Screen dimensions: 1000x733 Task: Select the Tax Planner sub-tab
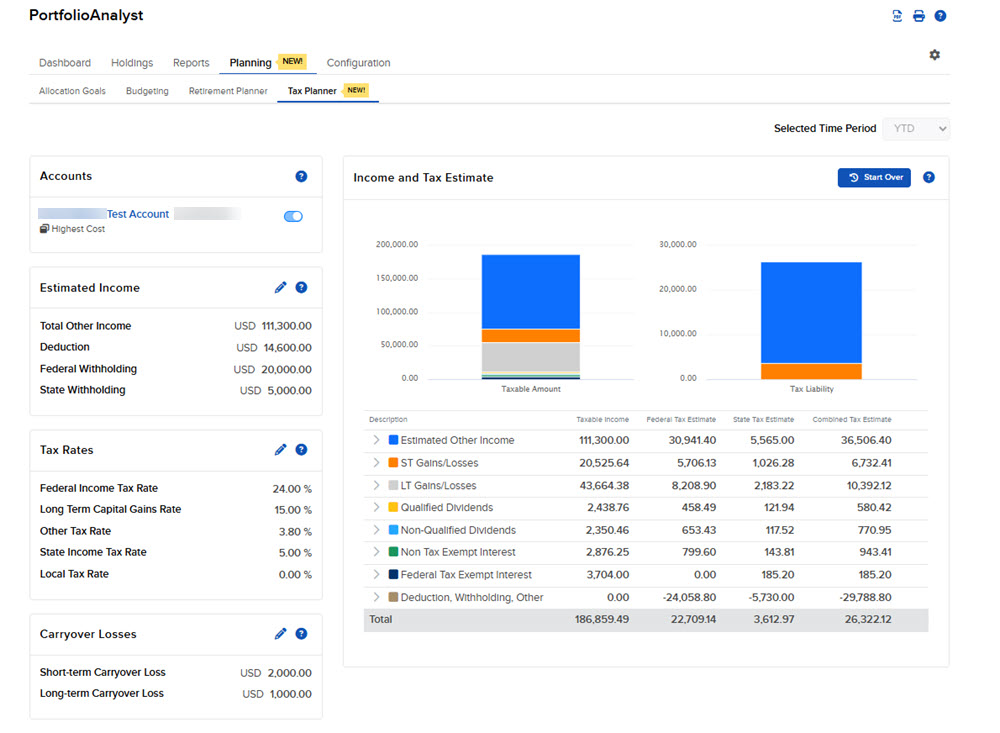pos(312,91)
